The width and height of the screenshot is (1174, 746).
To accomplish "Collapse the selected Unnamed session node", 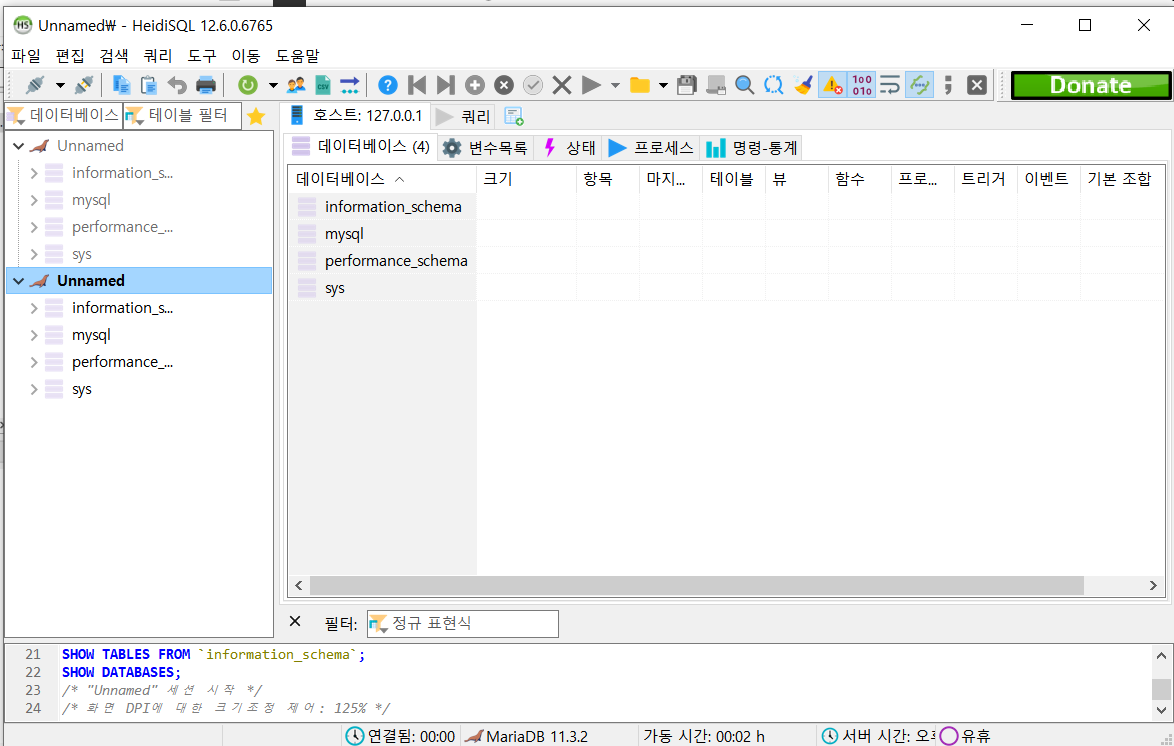I will click(x=19, y=281).
